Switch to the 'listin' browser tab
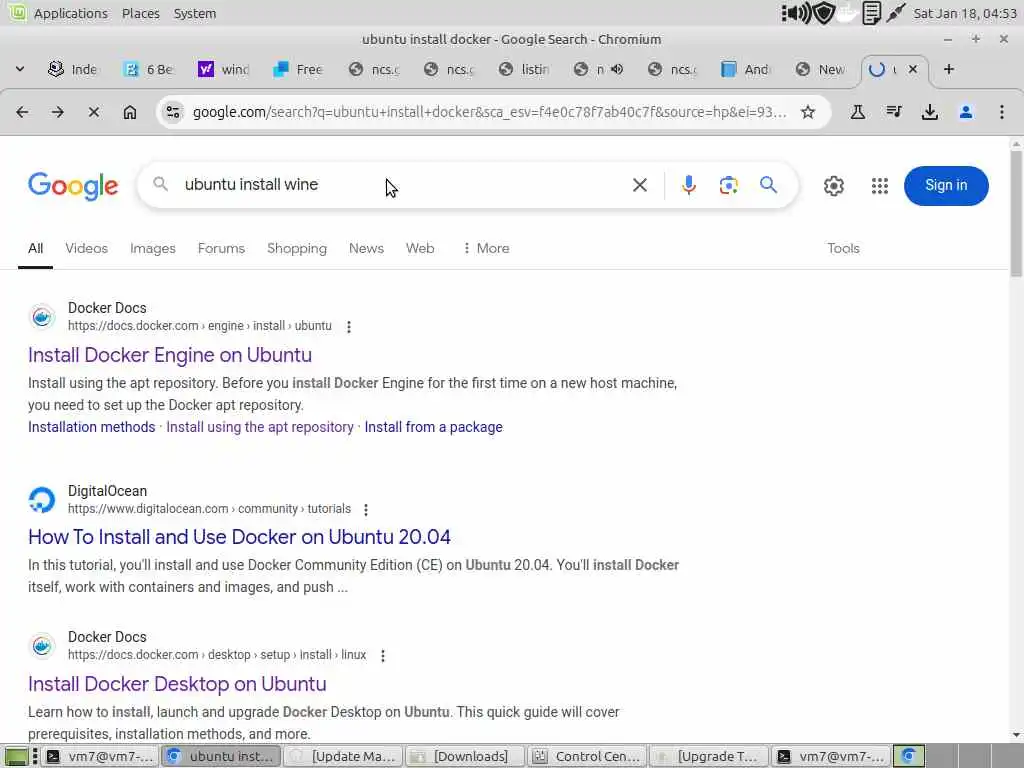This screenshot has width=1024, height=768. click(x=524, y=69)
